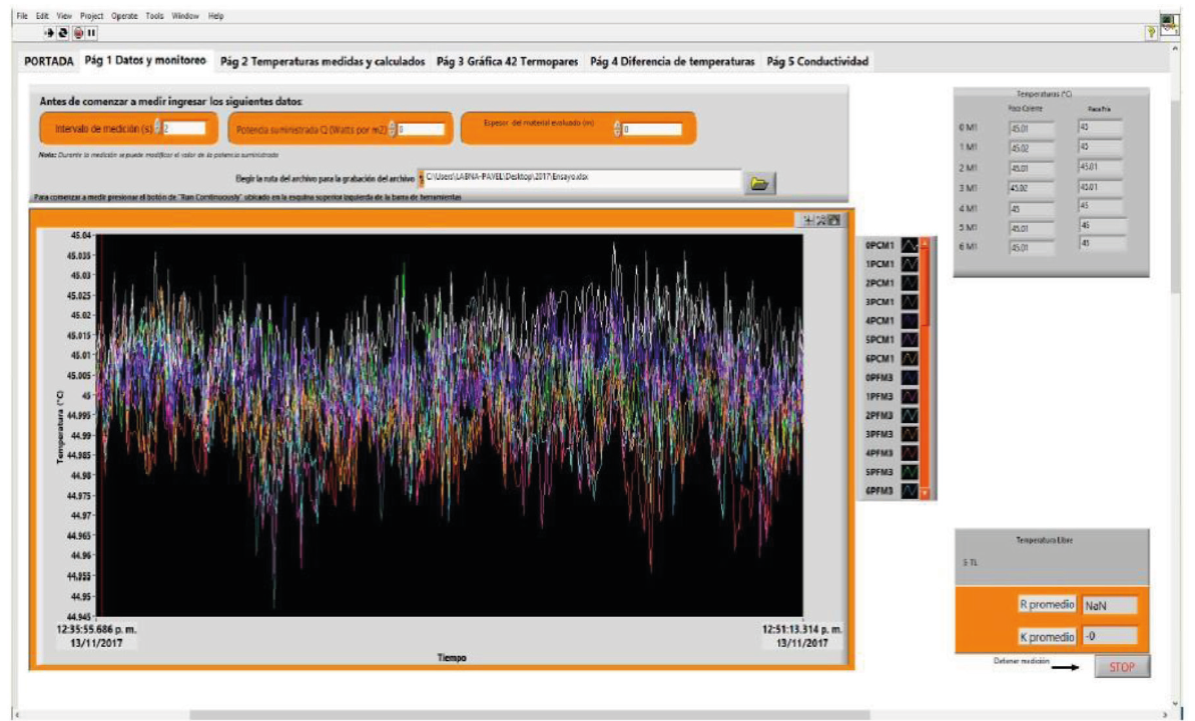This screenshot has width=1195, height=721.
Task: Click the Run Continuously toolbar button
Action: (62, 33)
